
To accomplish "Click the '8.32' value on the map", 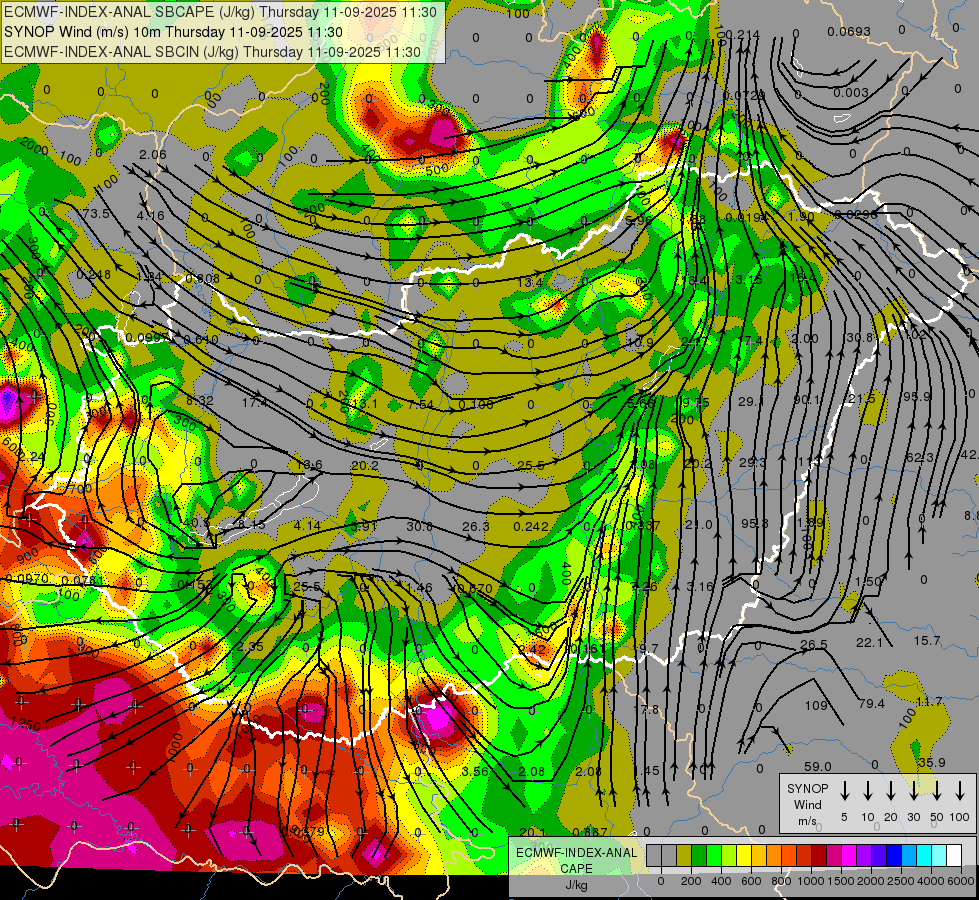I will coord(200,401).
